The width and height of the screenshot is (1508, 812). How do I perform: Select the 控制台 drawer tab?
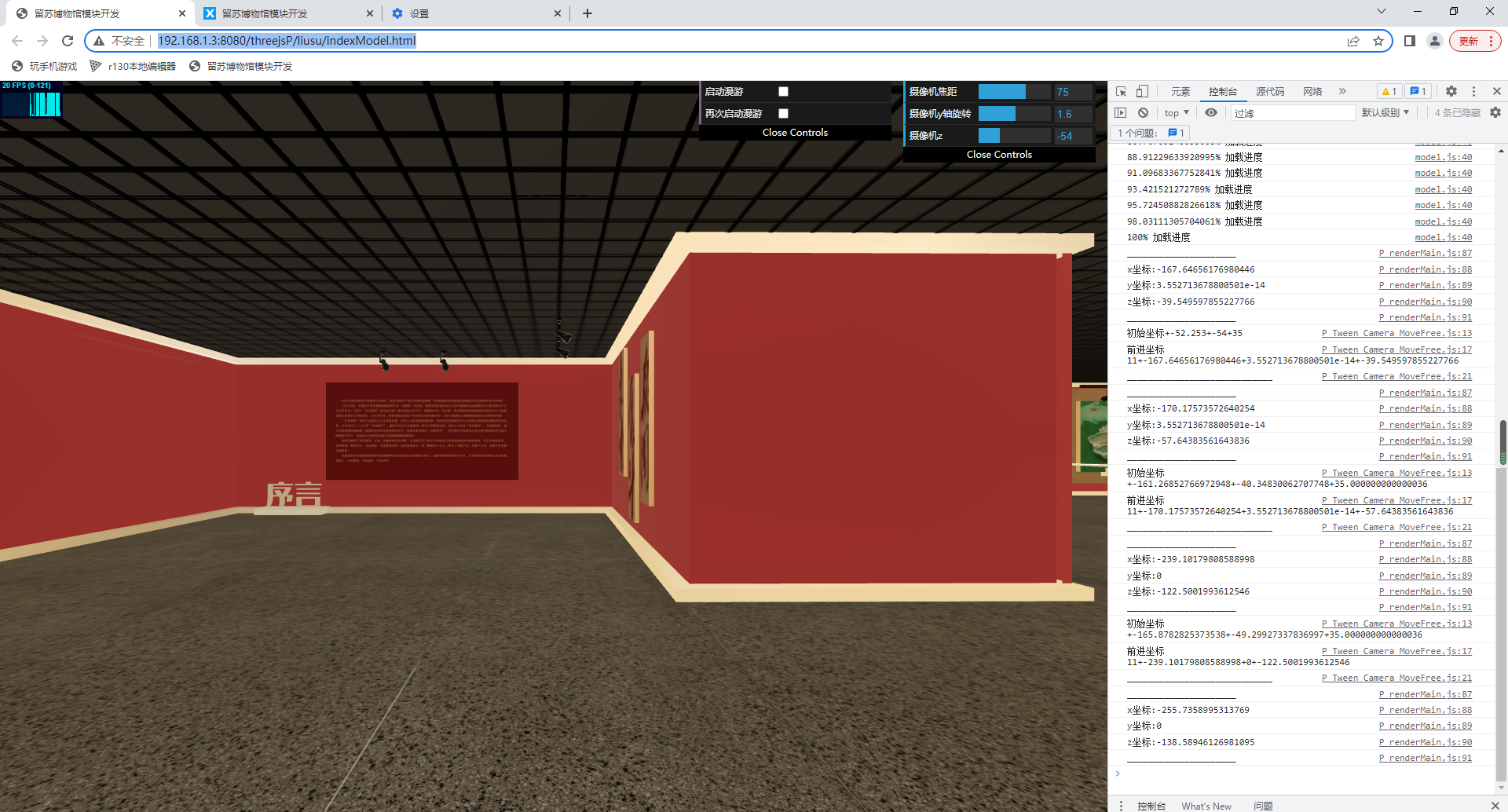click(1151, 806)
